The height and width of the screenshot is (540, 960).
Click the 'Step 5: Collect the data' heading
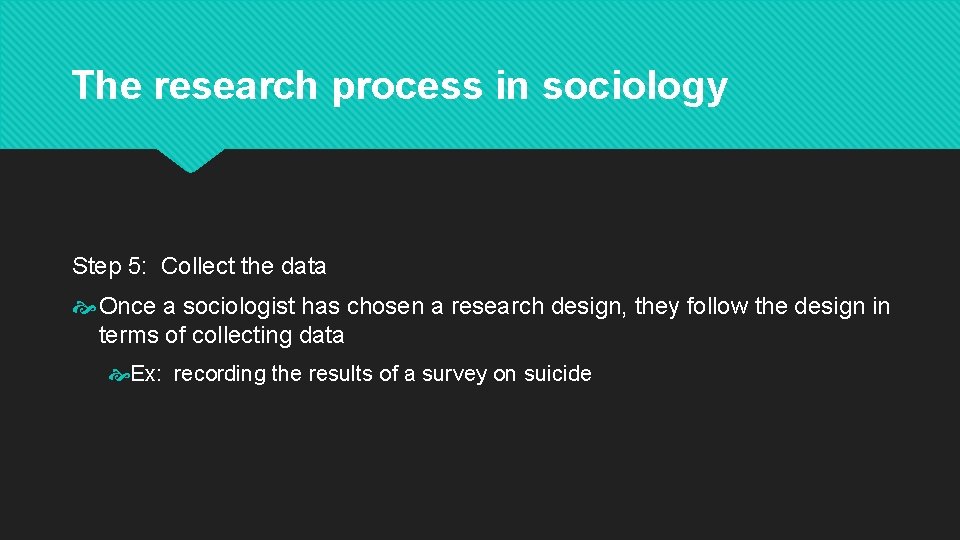click(x=199, y=266)
